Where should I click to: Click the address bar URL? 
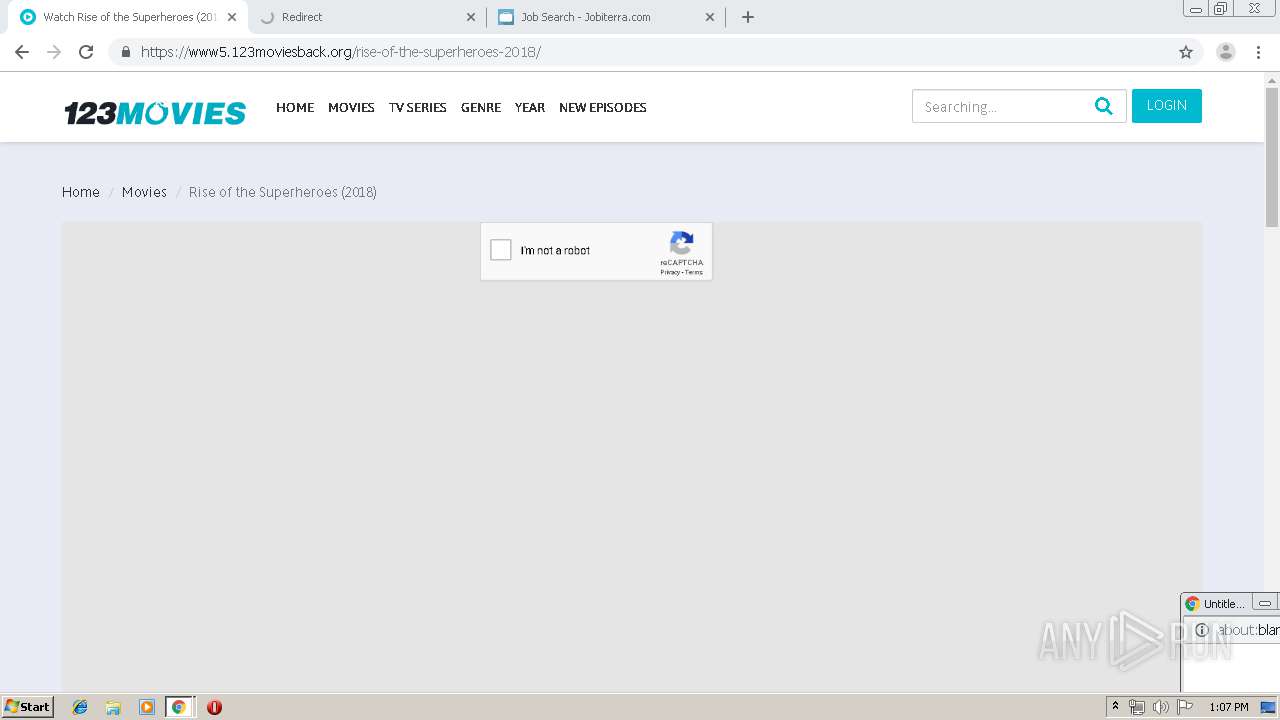pyautogui.click(x=341, y=52)
